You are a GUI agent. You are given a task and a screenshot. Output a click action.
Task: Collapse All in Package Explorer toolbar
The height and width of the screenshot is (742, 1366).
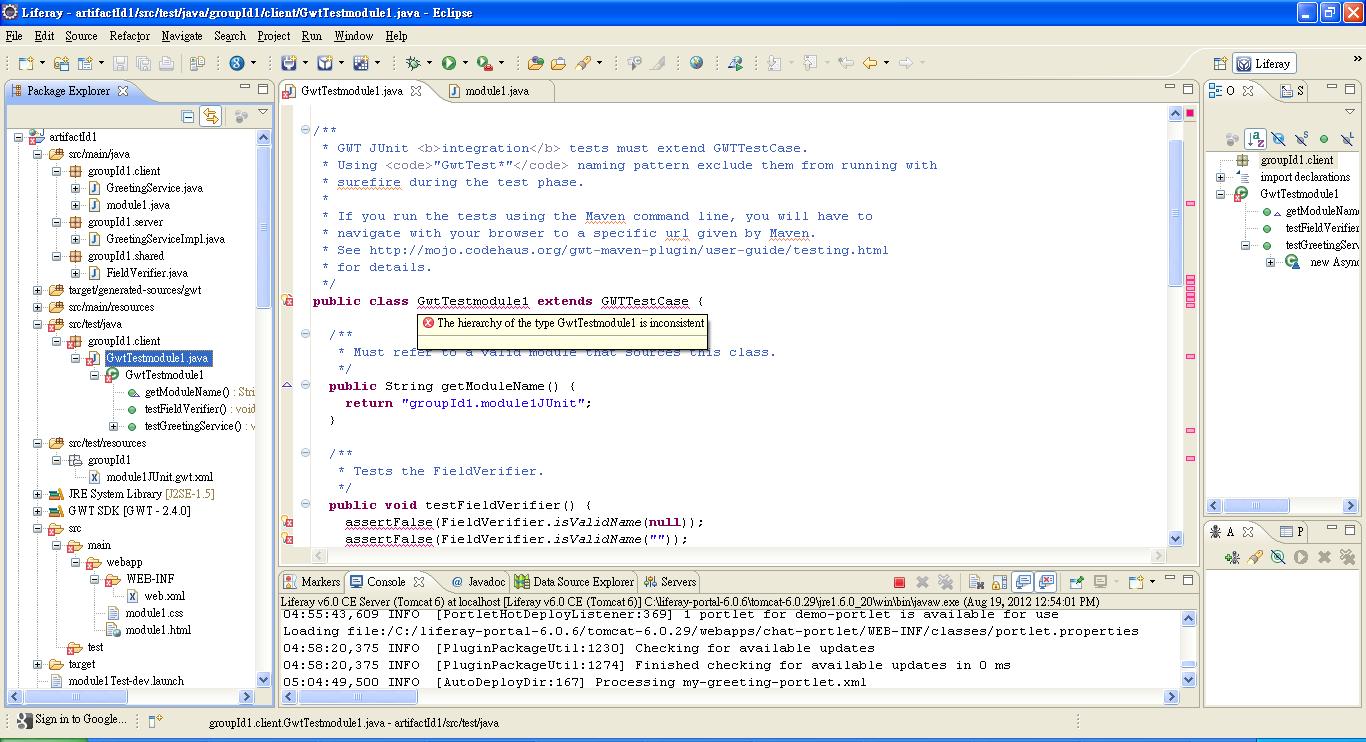coord(188,116)
